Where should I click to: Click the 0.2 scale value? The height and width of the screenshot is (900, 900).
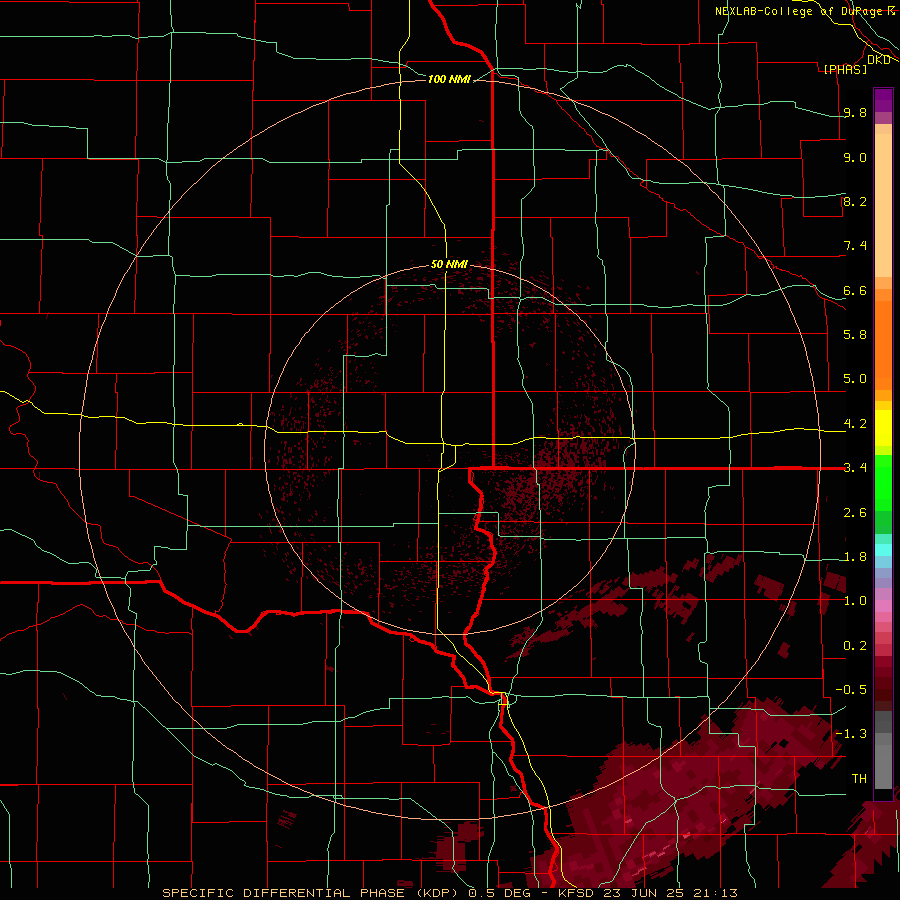[855, 646]
